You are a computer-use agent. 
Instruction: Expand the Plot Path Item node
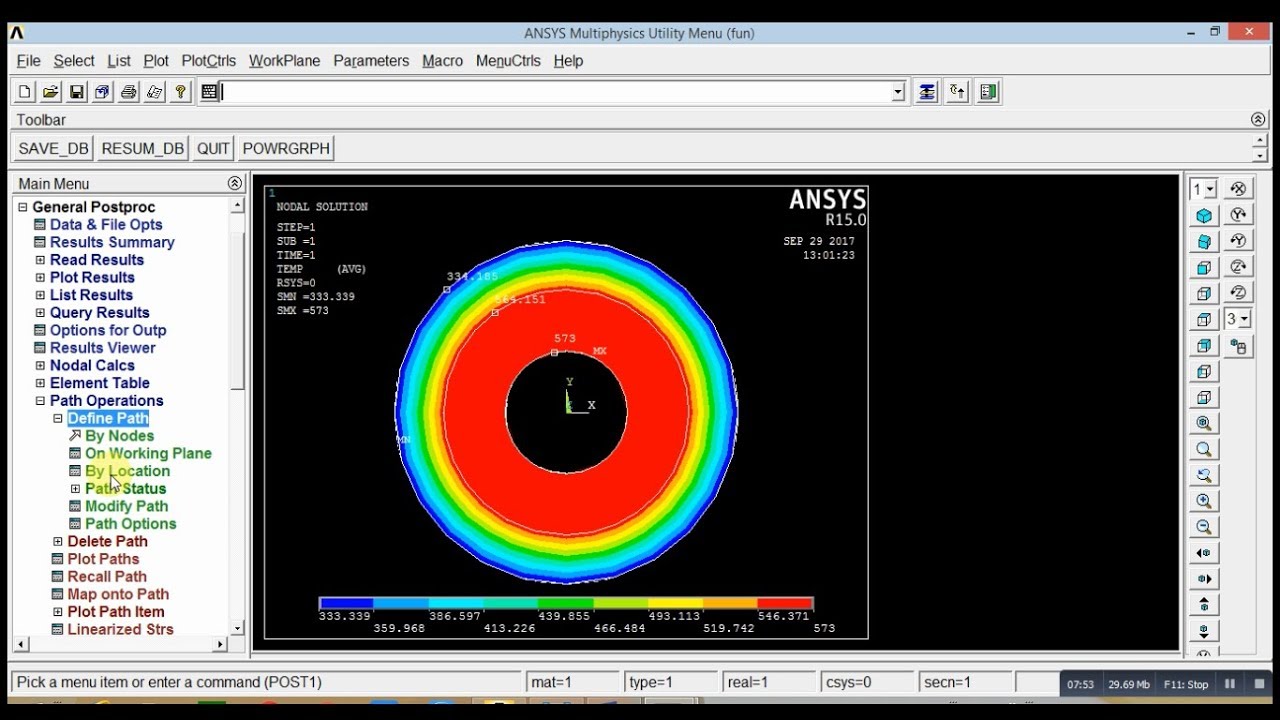[x=58, y=612]
